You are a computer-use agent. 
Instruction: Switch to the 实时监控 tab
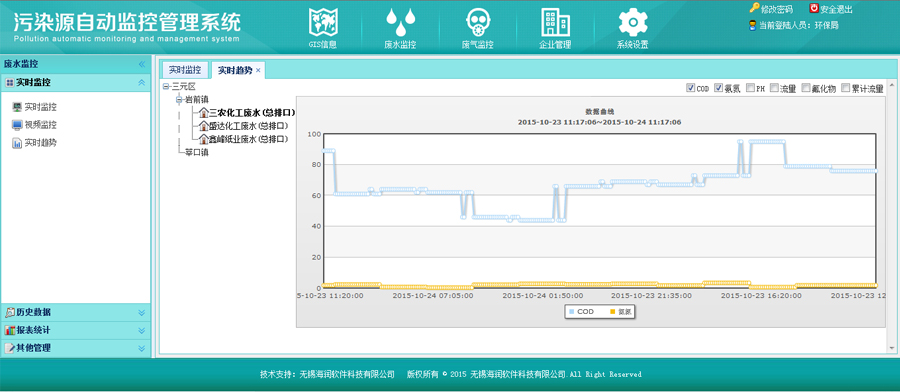tap(185, 70)
